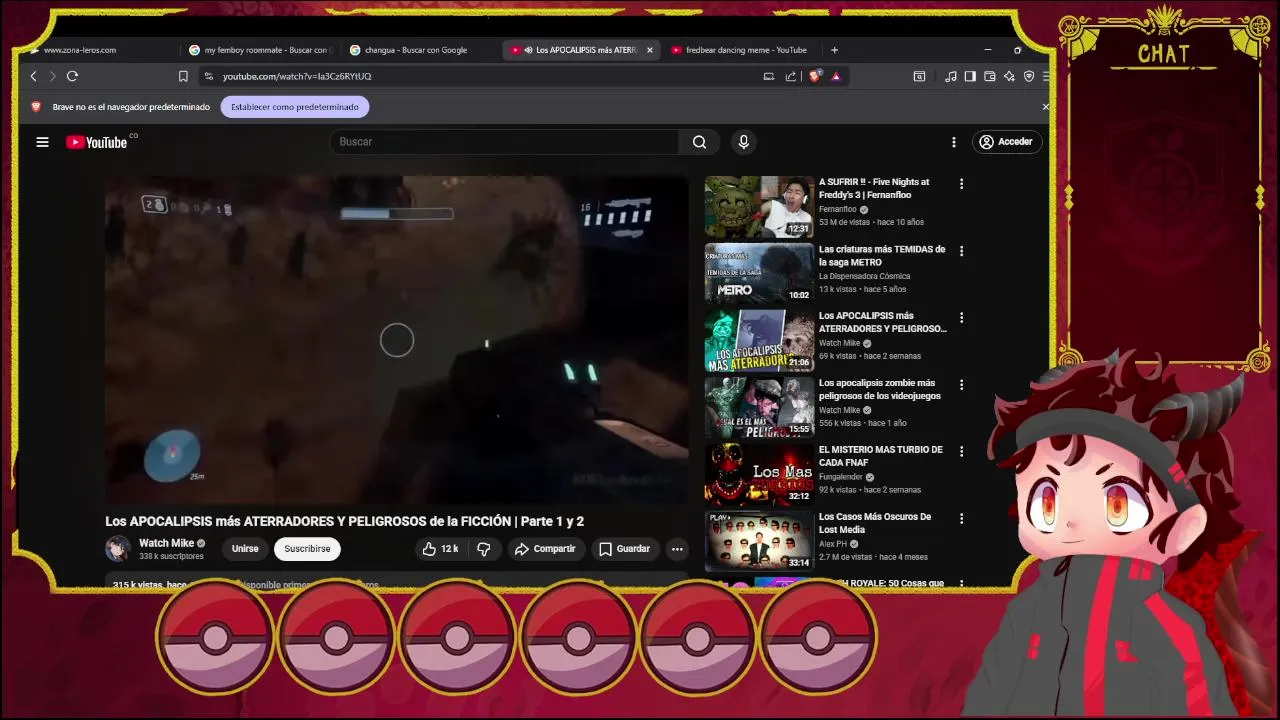The height and width of the screenshot is (720, 1280).
Task: Open the Brave Wallet icon
Action: [x=990, y=76]
